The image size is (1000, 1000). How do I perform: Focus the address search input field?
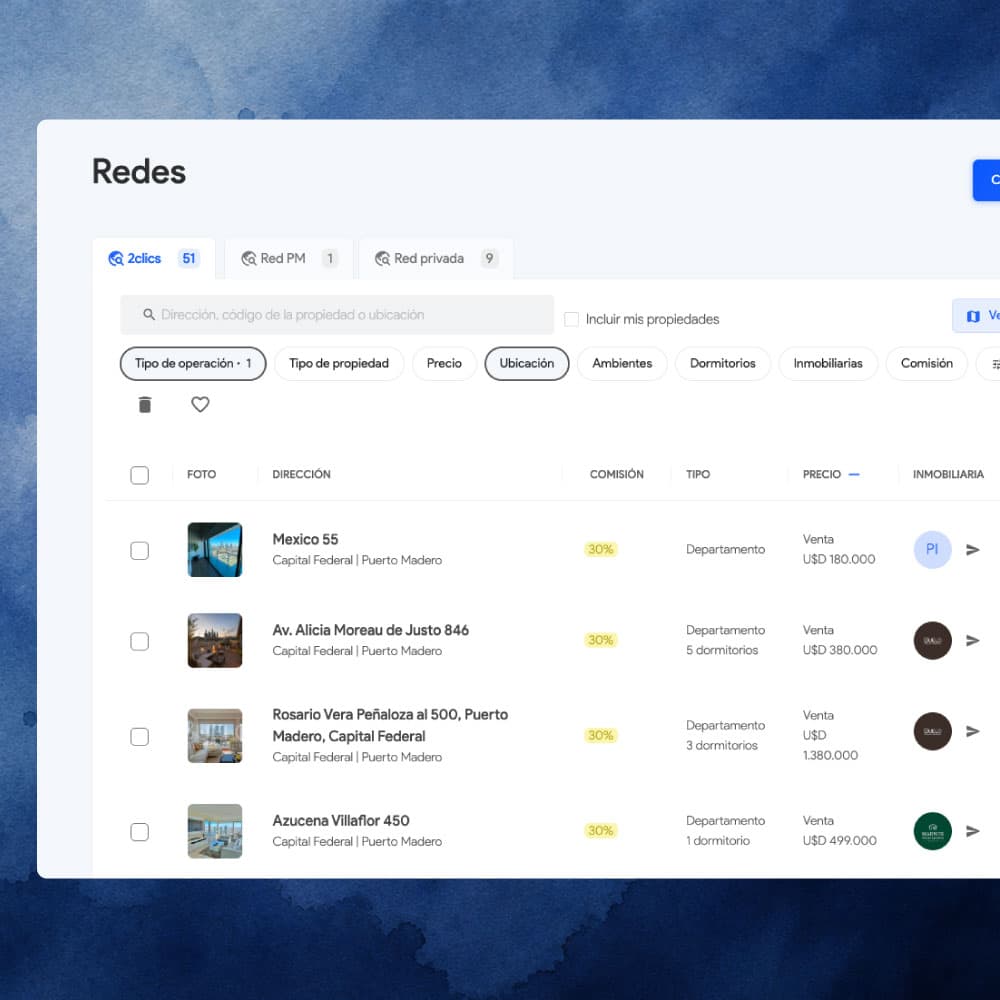[x=337, y=314]
